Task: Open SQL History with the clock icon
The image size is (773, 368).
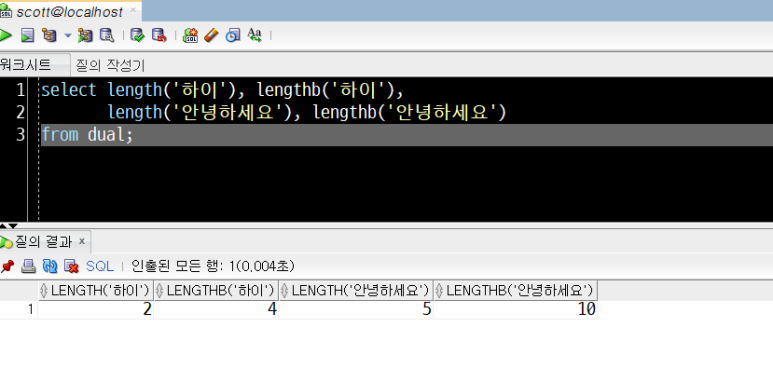Action: pos(233,35)
